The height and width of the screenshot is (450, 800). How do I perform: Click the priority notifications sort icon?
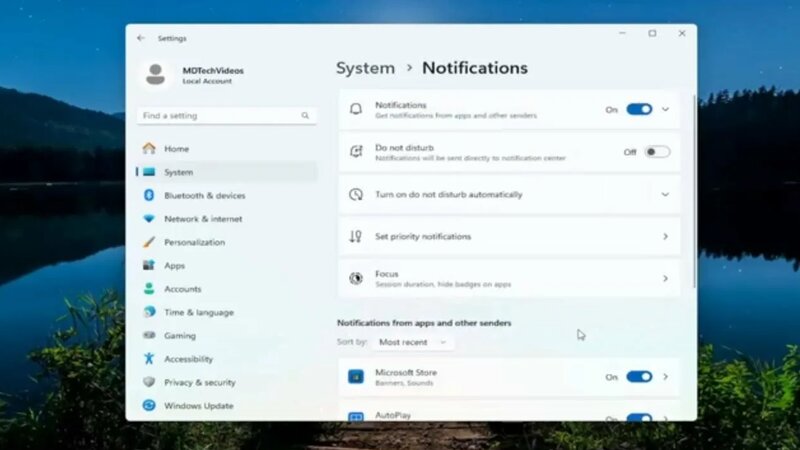pos(356,236)
